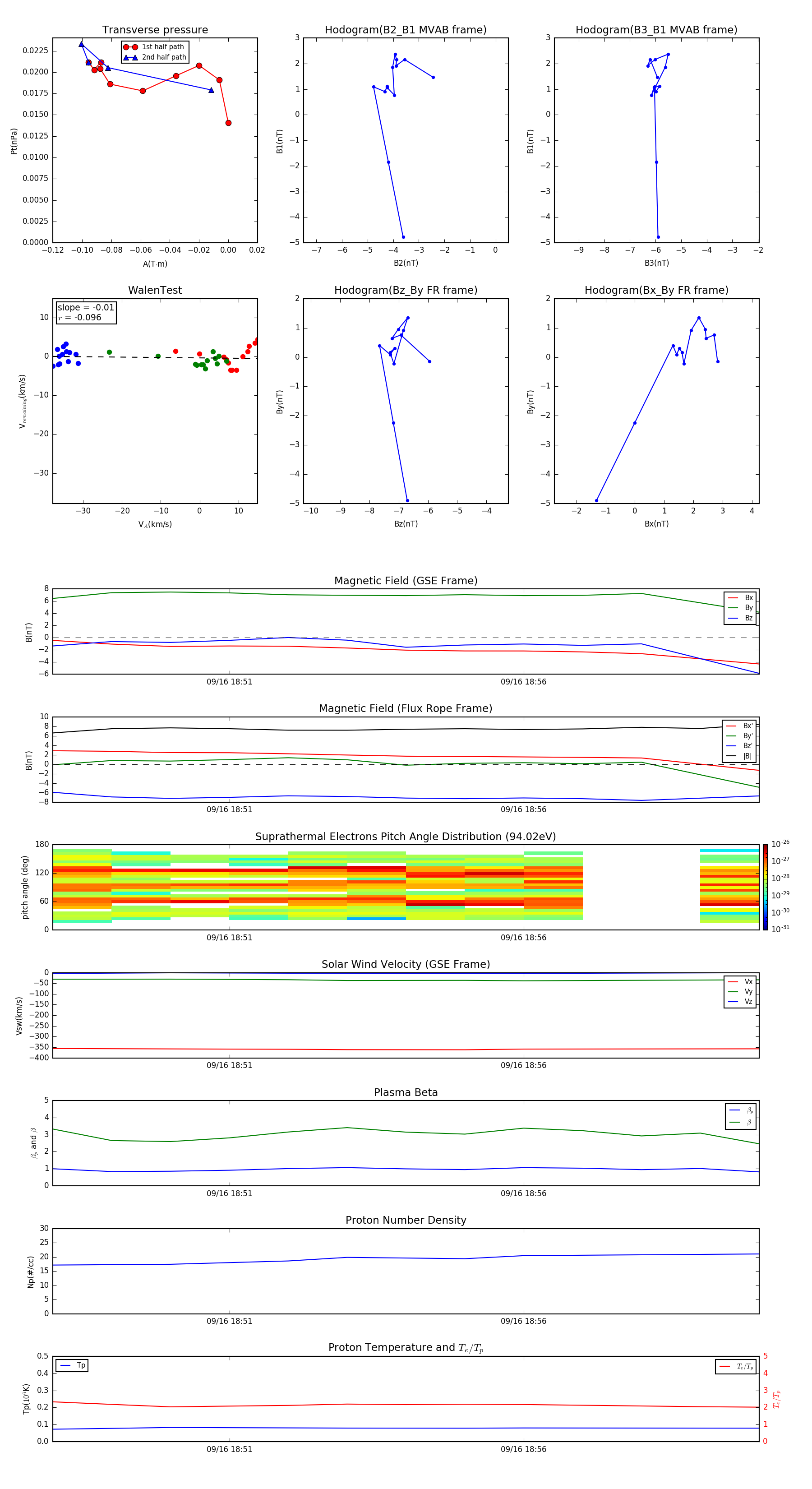The height and width of the screenshot is (1489, 812).
Task: Click 10^-31 colorbar label
Action: (x=780, y=929)
